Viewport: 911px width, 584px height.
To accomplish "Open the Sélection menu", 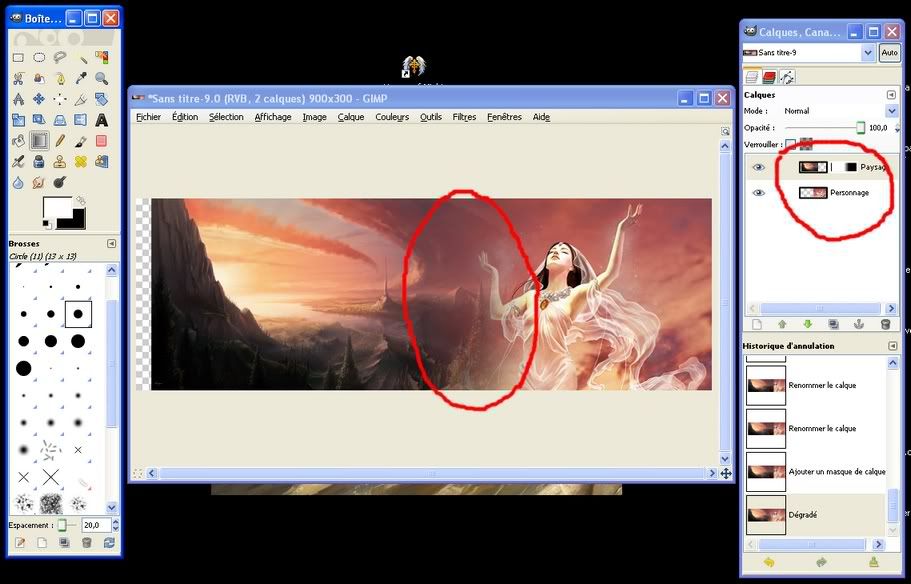I will coord(226,117).
